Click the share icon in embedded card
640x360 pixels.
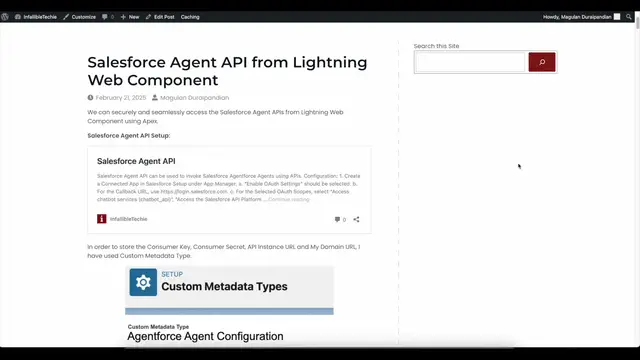tap(356, 220)
